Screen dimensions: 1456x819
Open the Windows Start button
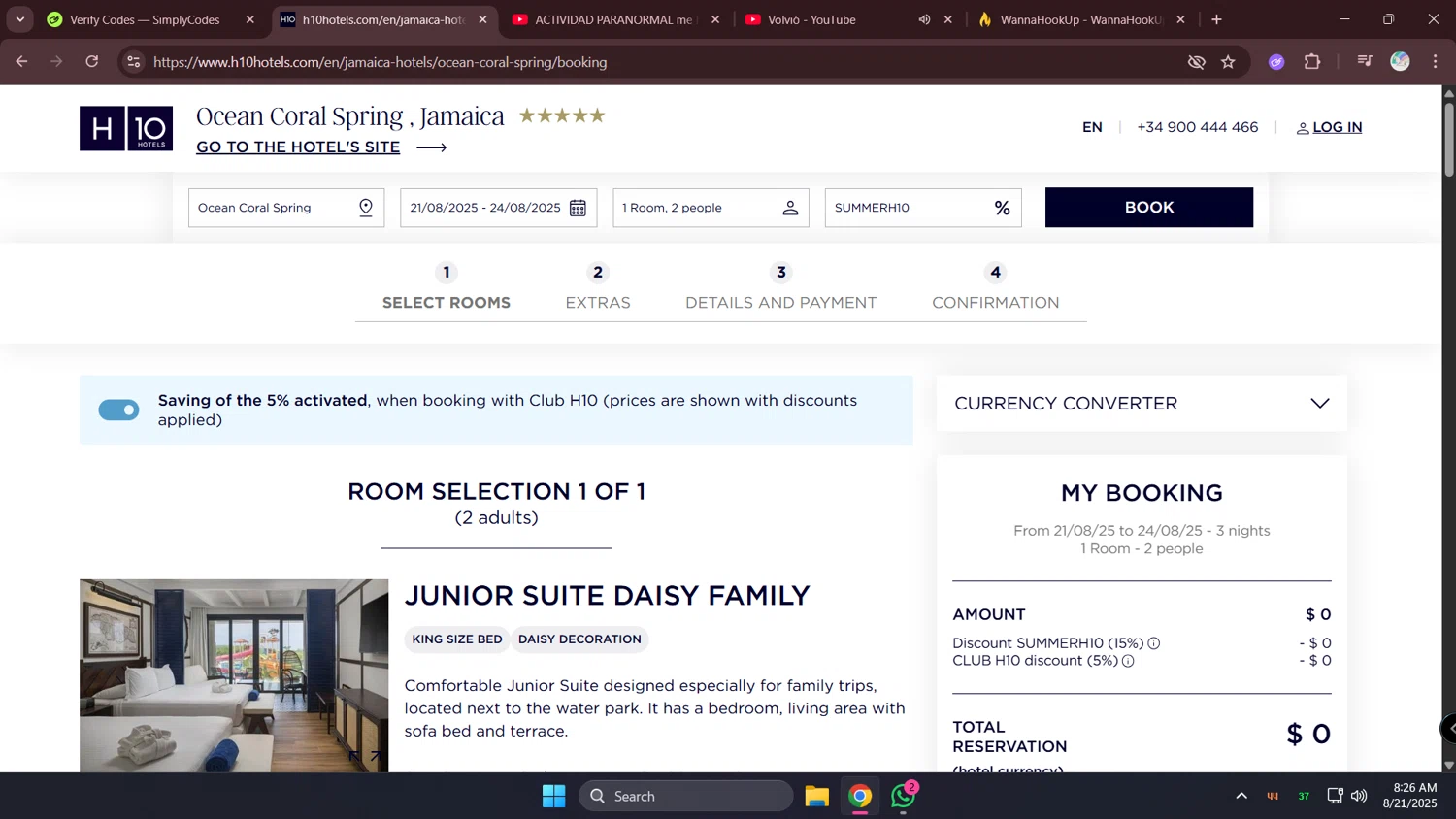pyautogui.click(x=554, y=797)
